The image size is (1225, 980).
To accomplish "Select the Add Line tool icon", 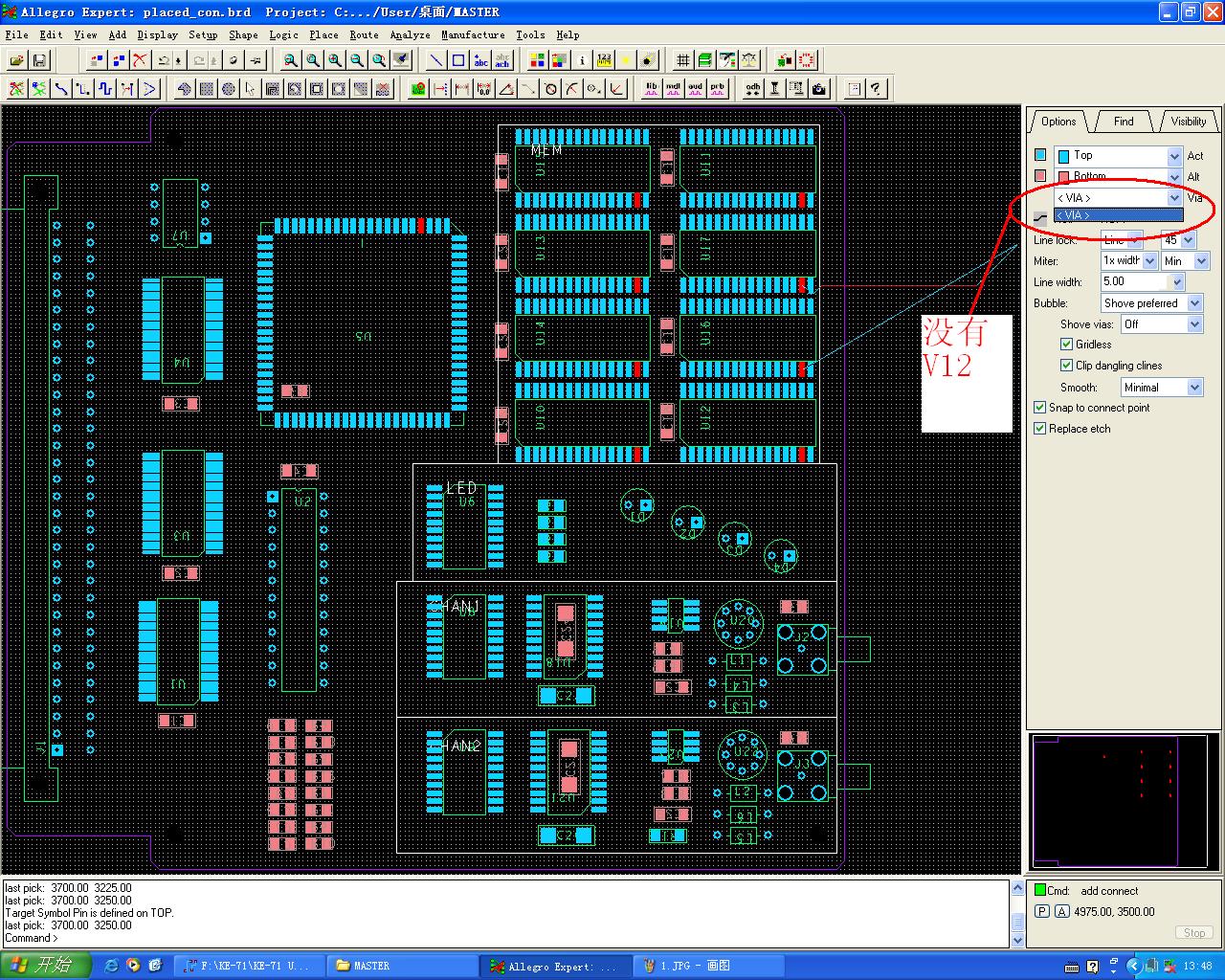I will pyautogui.click(x=436, y=60).
